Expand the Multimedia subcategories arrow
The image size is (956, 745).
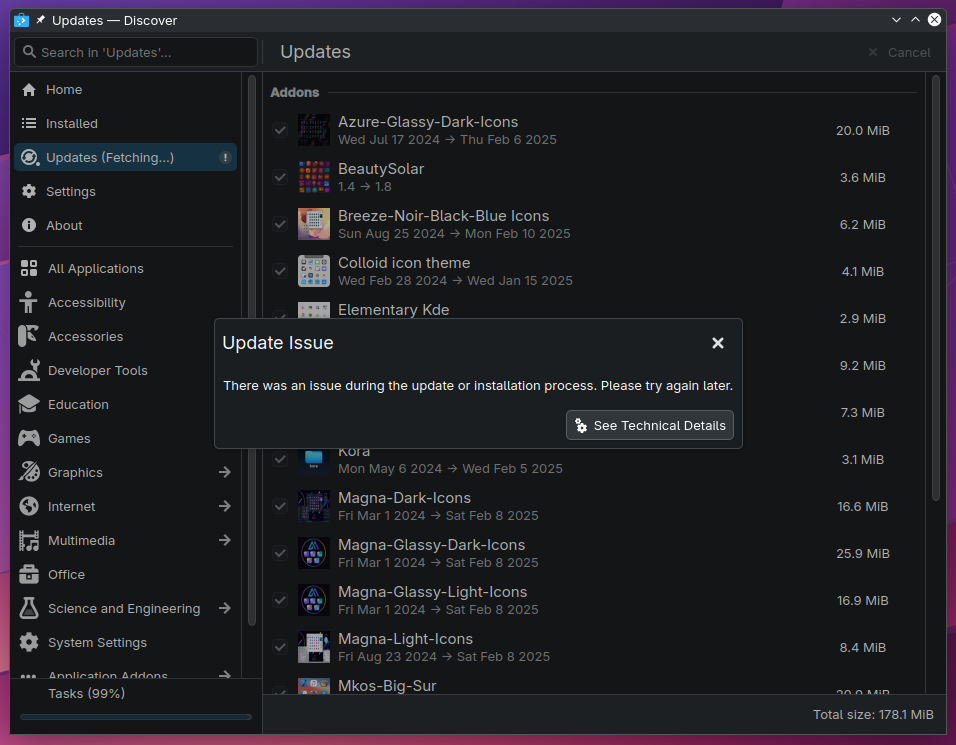click(225, 541)
